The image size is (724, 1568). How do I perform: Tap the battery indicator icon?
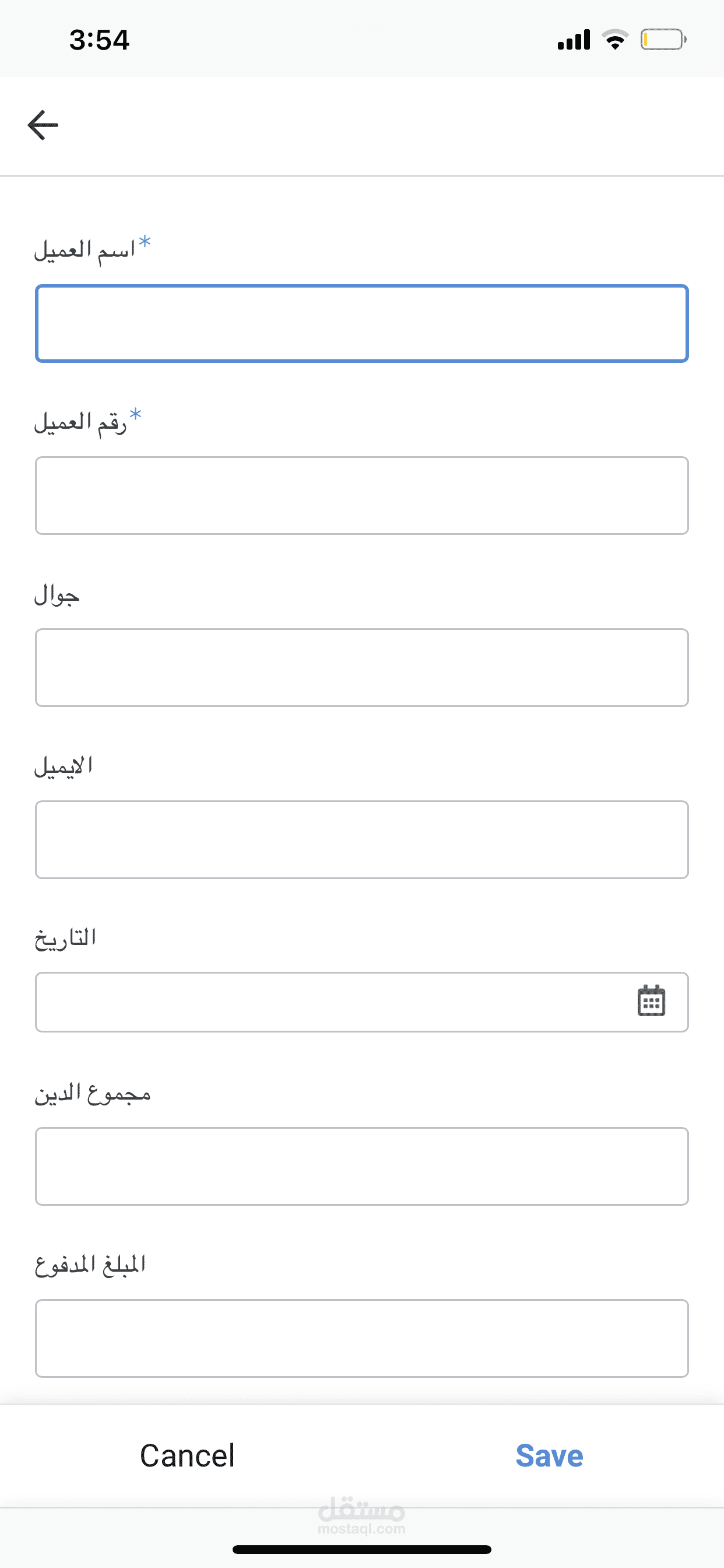point(663,40)
